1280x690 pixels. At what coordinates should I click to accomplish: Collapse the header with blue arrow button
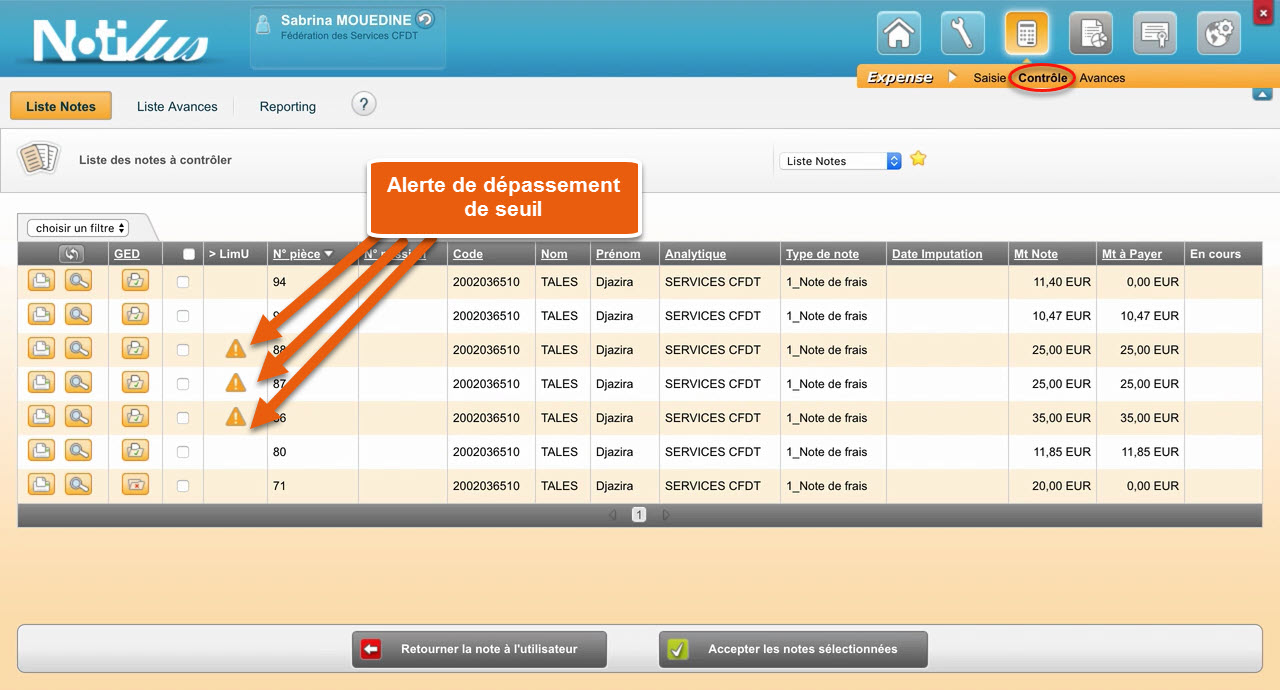pyautogui.click(x=1261, y=94)
